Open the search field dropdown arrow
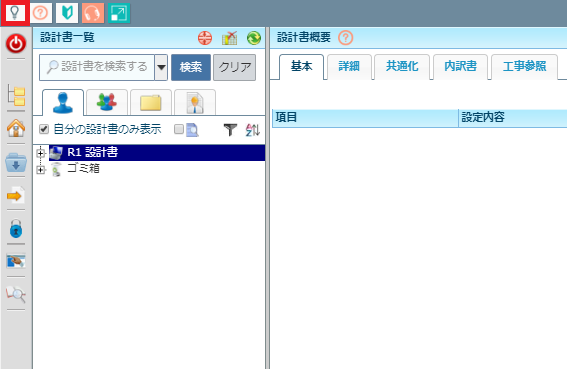Viewport: 567px width, 369px height. [x=161, y=67]
